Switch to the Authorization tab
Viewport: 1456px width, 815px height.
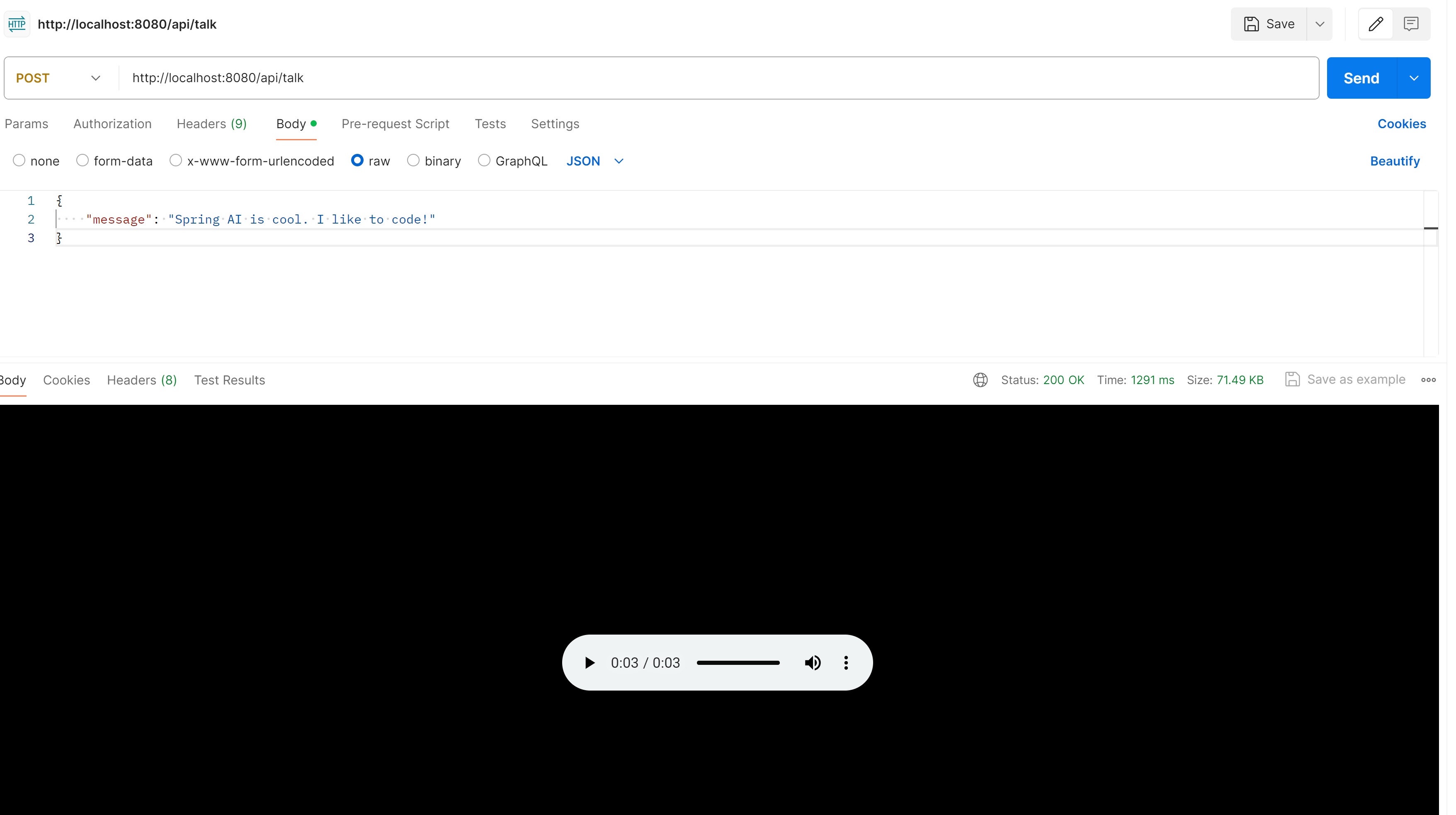click(112, 124)
